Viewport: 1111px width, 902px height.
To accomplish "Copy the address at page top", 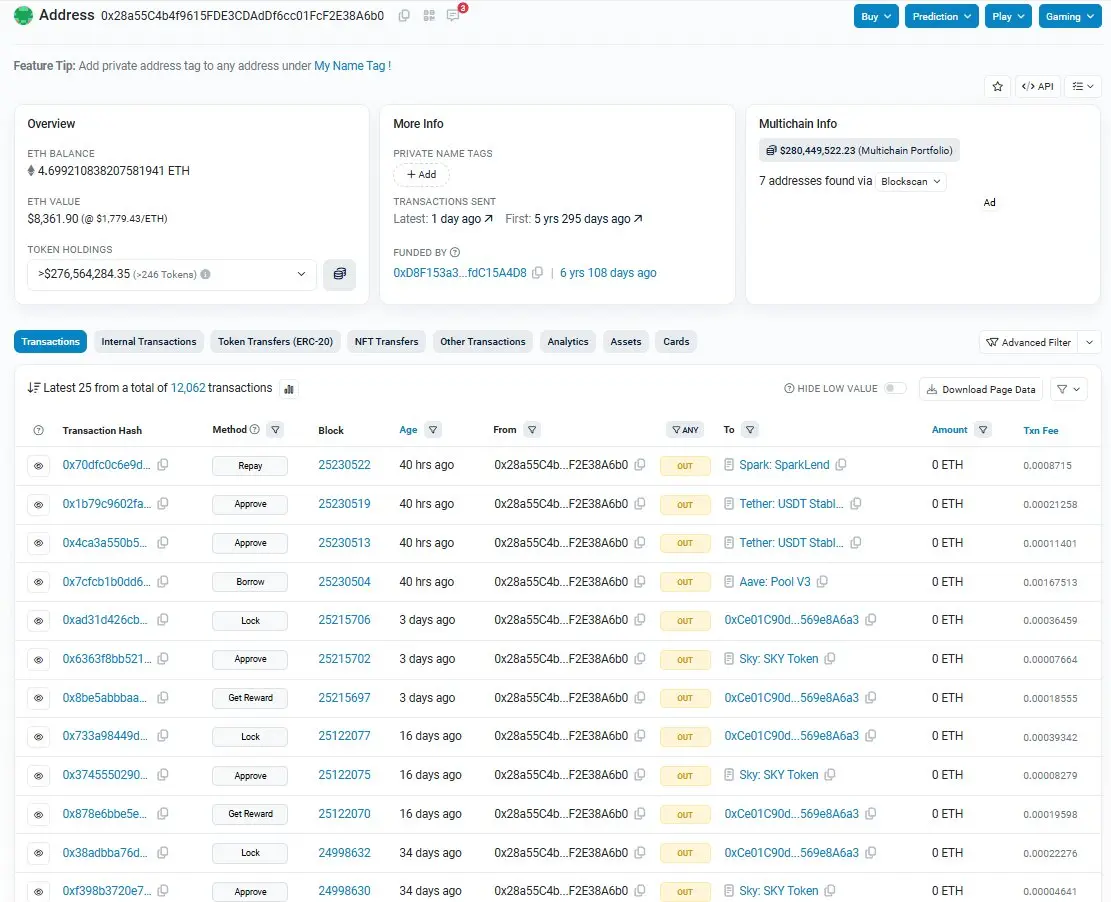I will coord(404,16).
